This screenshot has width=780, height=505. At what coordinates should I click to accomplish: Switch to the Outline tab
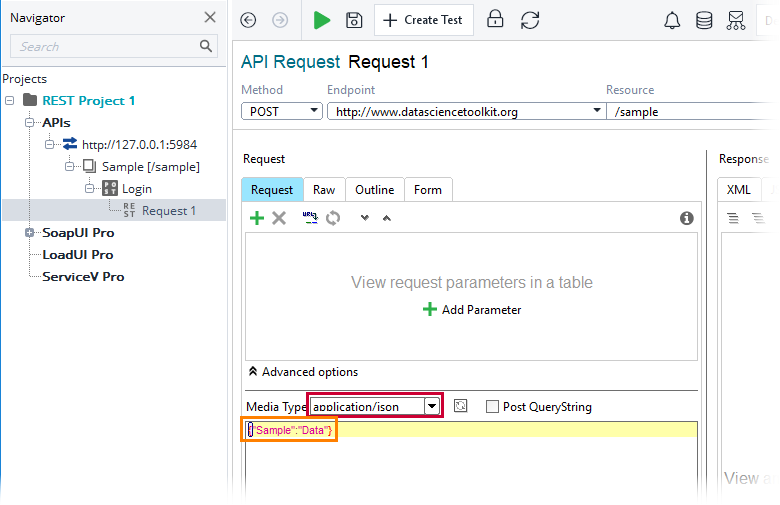[x=375, y=190]
